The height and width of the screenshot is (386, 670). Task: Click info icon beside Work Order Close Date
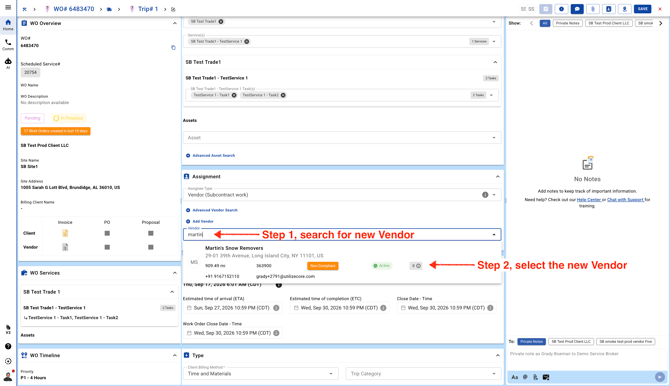coord(276,333)
